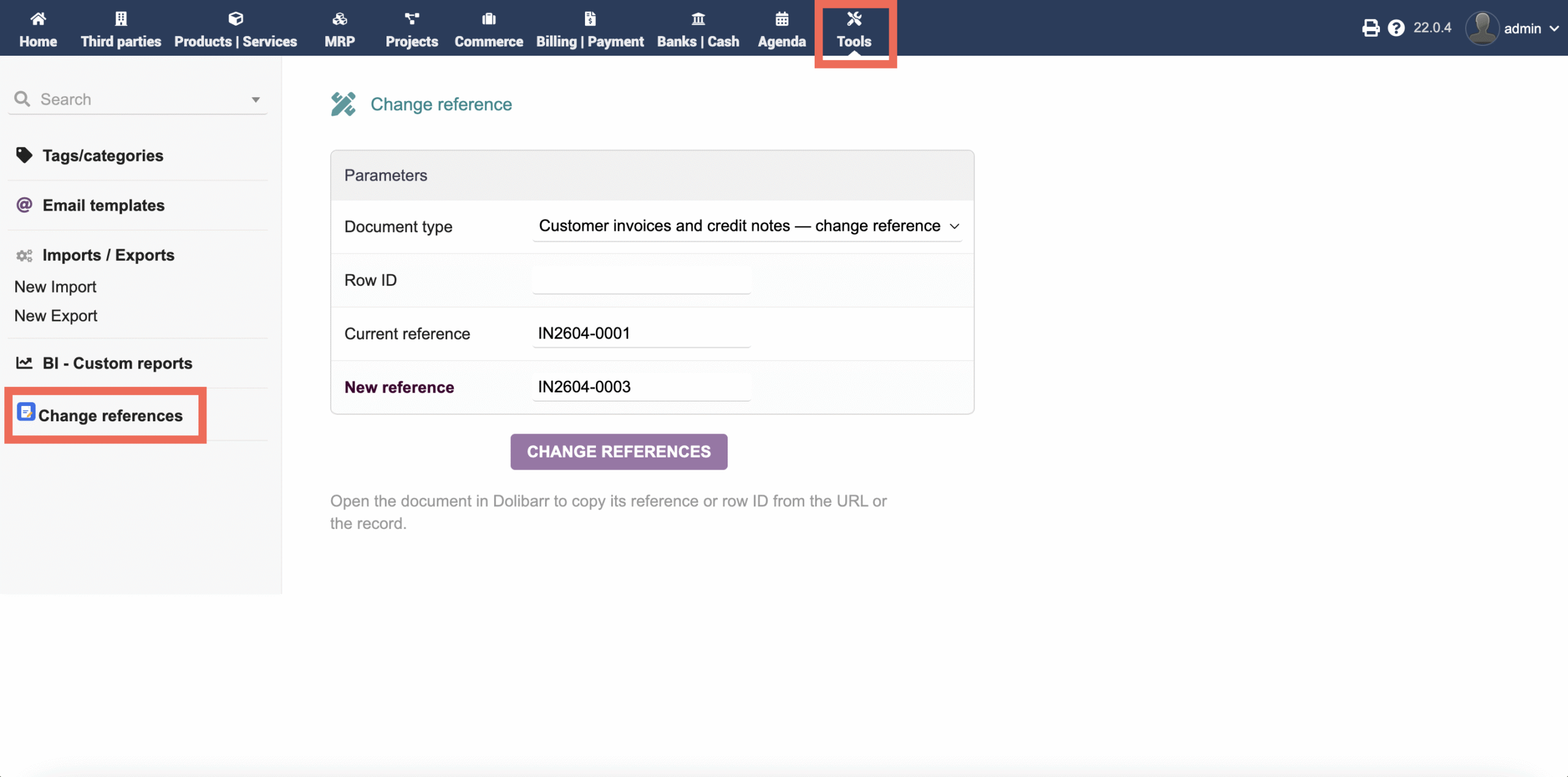Image resolution: width=1568 pixels, height=777 pixels.
Task: Open the Tags/categories section icon
Action: 24,155
